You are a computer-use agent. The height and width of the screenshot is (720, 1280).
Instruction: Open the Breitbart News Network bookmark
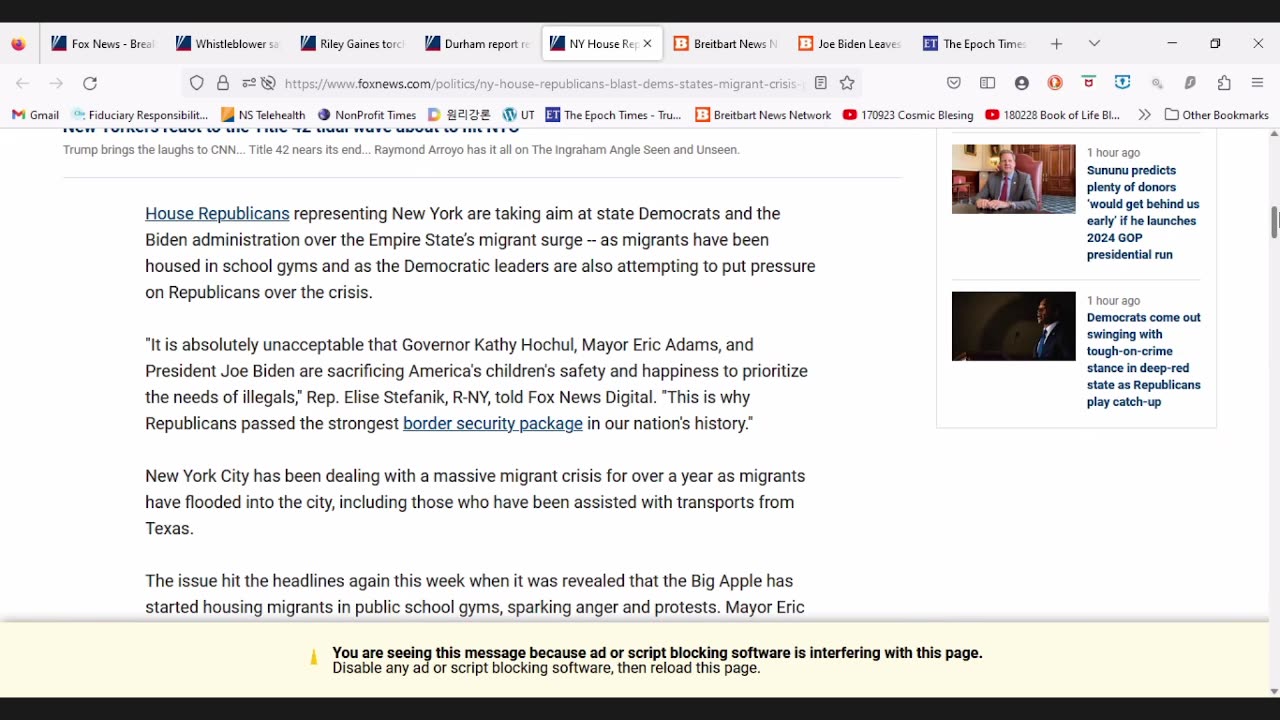pyautogui.click(x=763, y=115)
